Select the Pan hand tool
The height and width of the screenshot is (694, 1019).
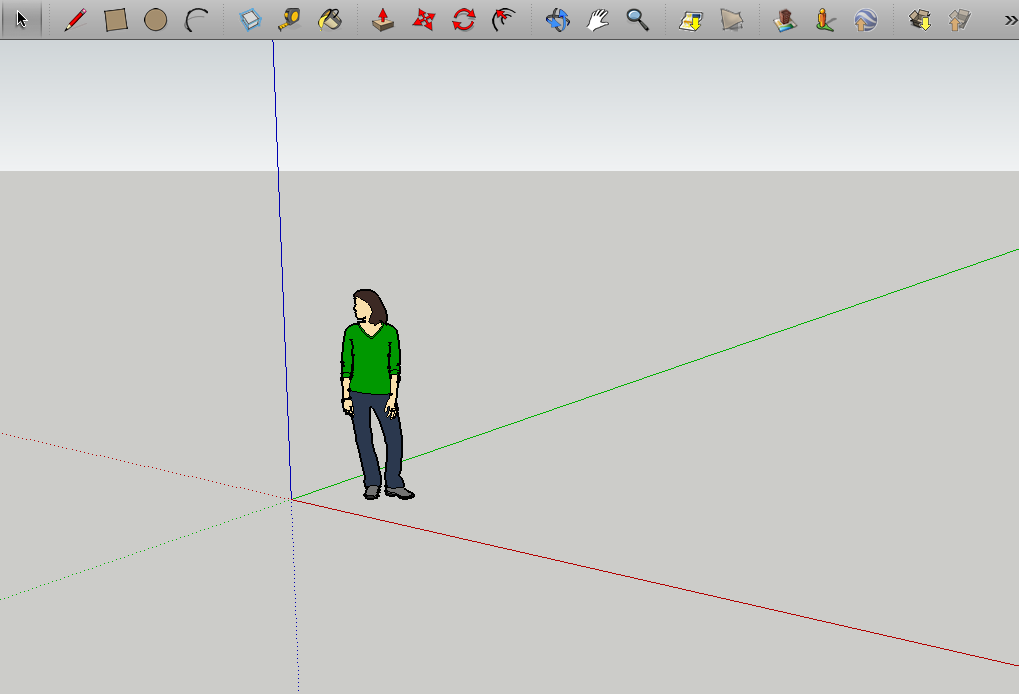pyautogui.click(x=597, y=19)
